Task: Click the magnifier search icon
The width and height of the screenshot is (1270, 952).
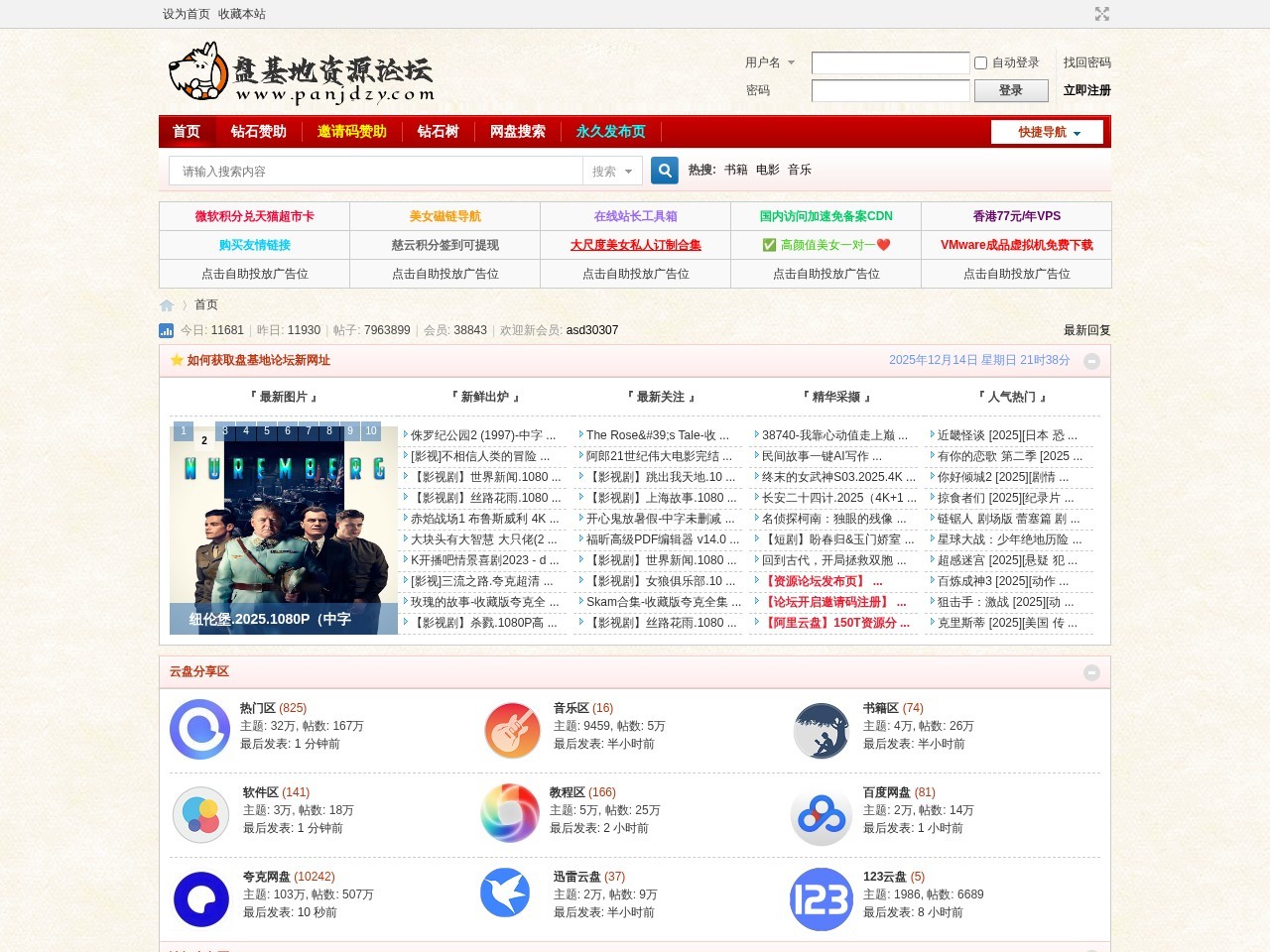Action: tap(663, 171)
